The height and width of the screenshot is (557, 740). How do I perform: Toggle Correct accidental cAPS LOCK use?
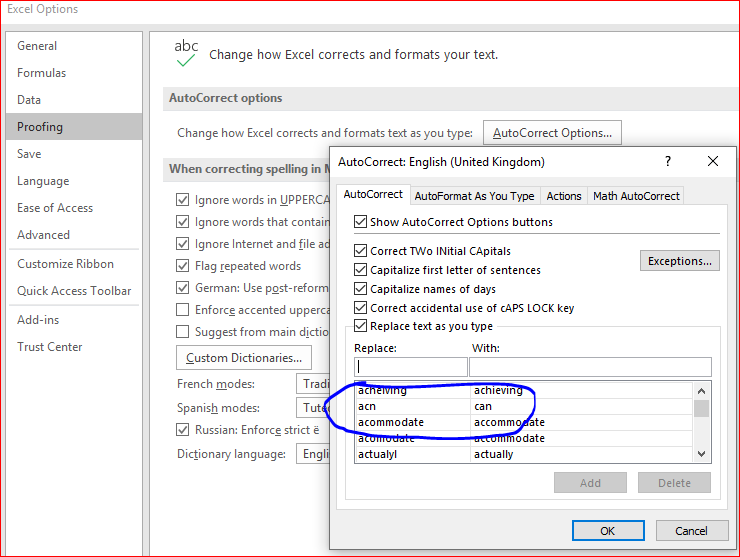point(360,308)
